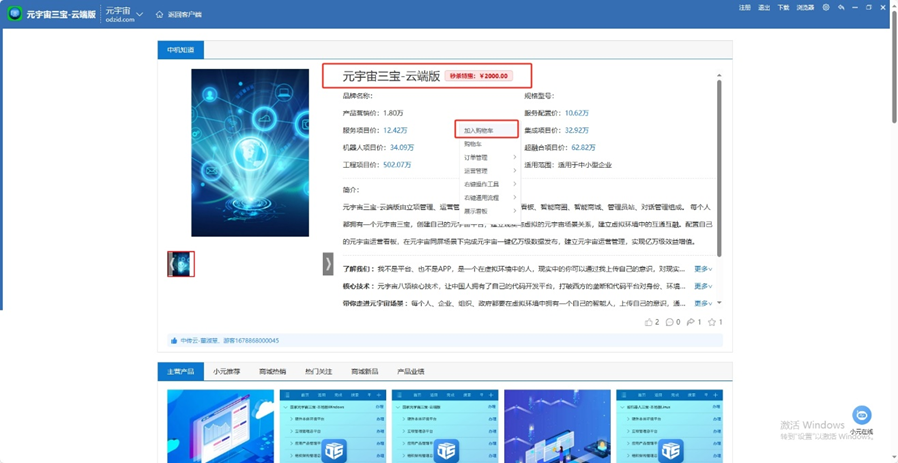The width and height of the screenshot is (898, 463).
Task: Open the settings gear icon in title bar
Action: pyautogui.click(x=826, y=7)
